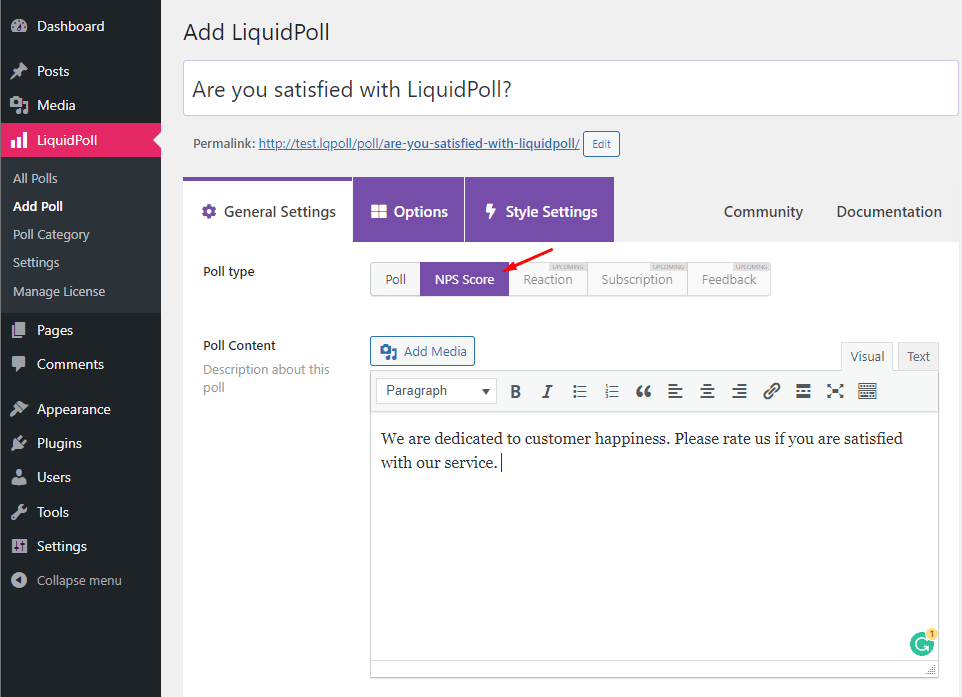Viewport: 962px width, 697px height.
Task: Switch editor to Text mode
Action: 918,356
